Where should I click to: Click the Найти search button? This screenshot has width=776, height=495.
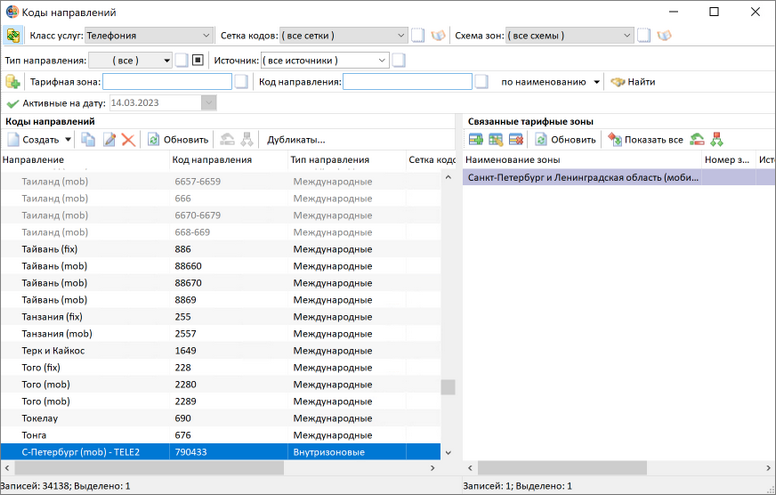(x=633, y=82)
